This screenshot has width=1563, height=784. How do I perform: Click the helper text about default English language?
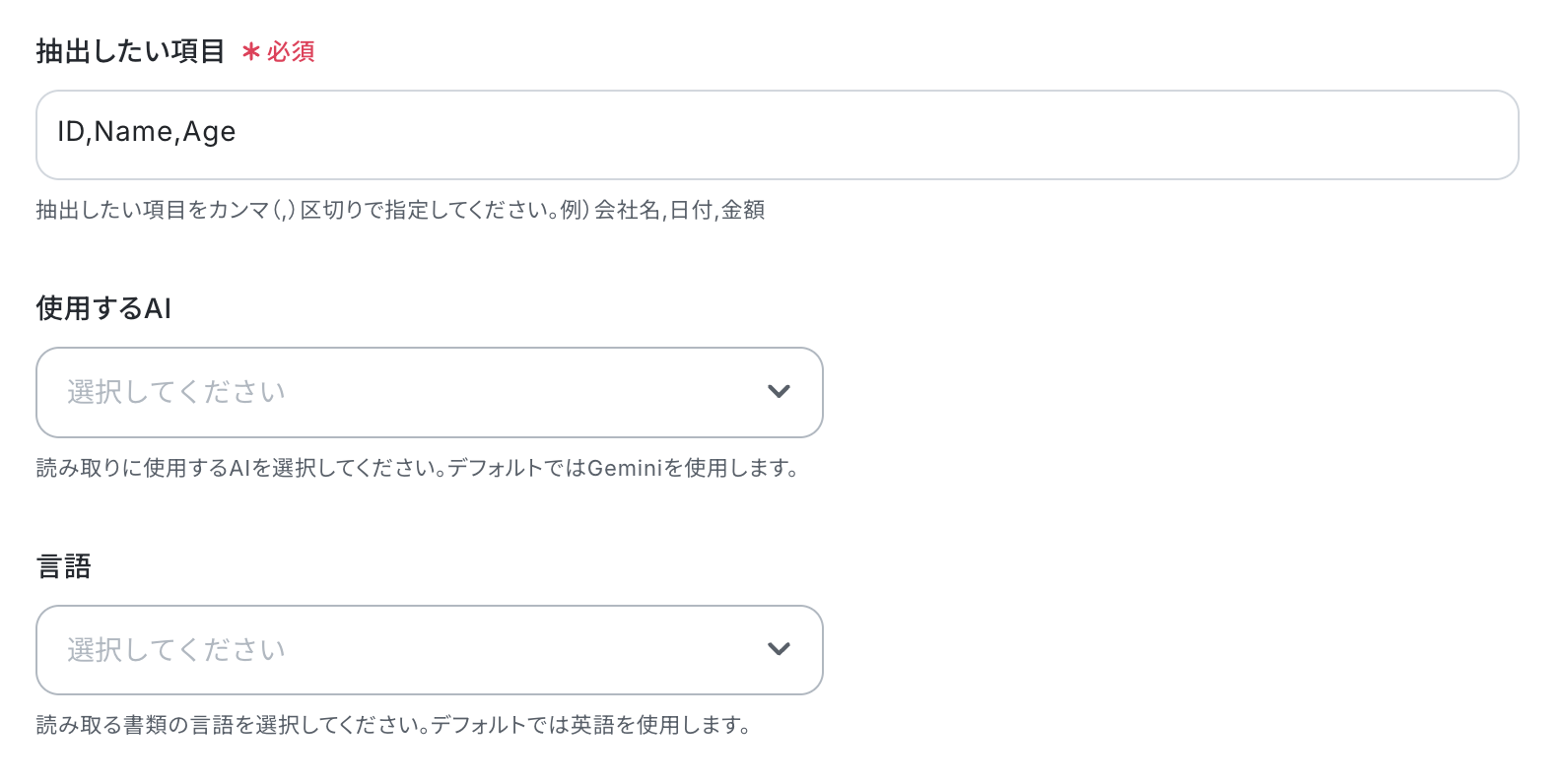click(394, 725)
